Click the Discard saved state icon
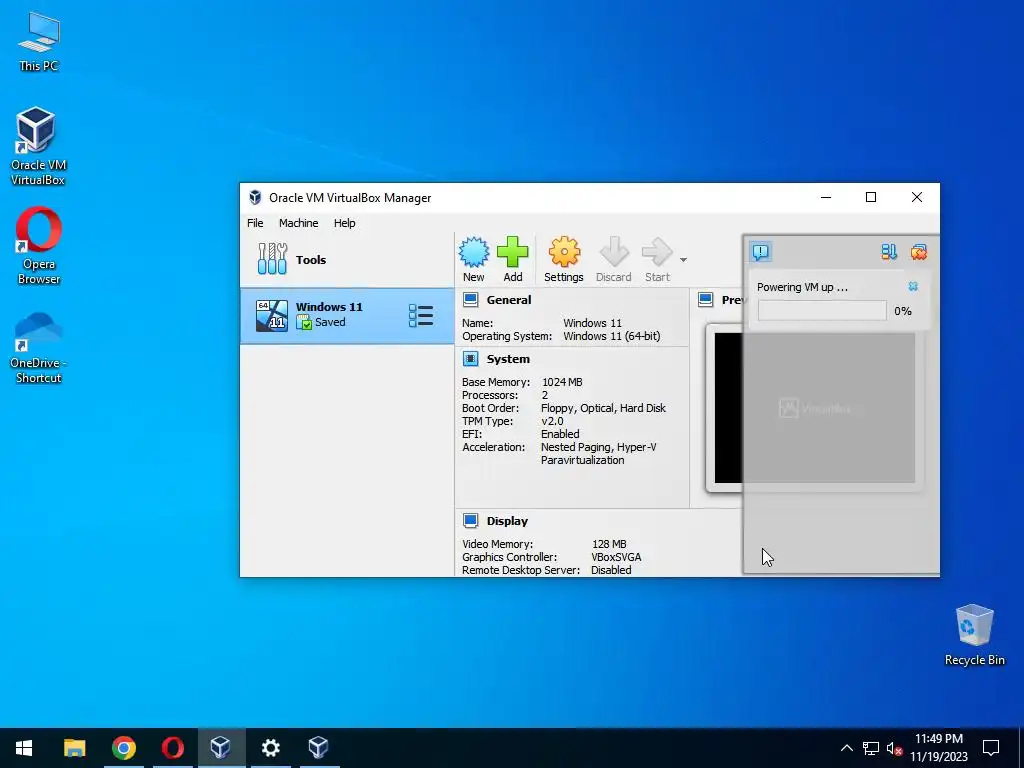 click(614, 253)
